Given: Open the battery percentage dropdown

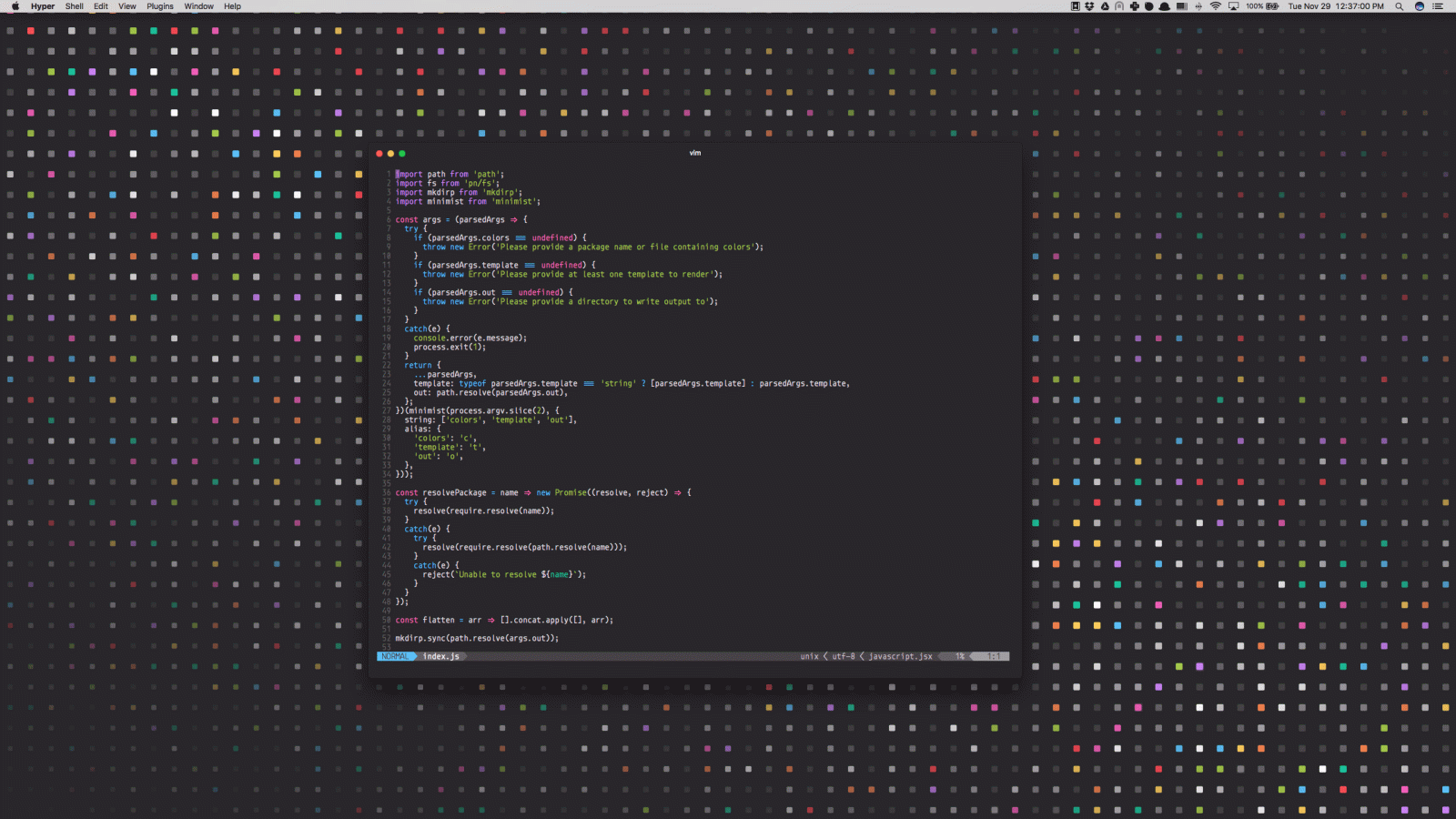Looking at the screenshot, I should pyautogui.click(x=1254, y=6).
